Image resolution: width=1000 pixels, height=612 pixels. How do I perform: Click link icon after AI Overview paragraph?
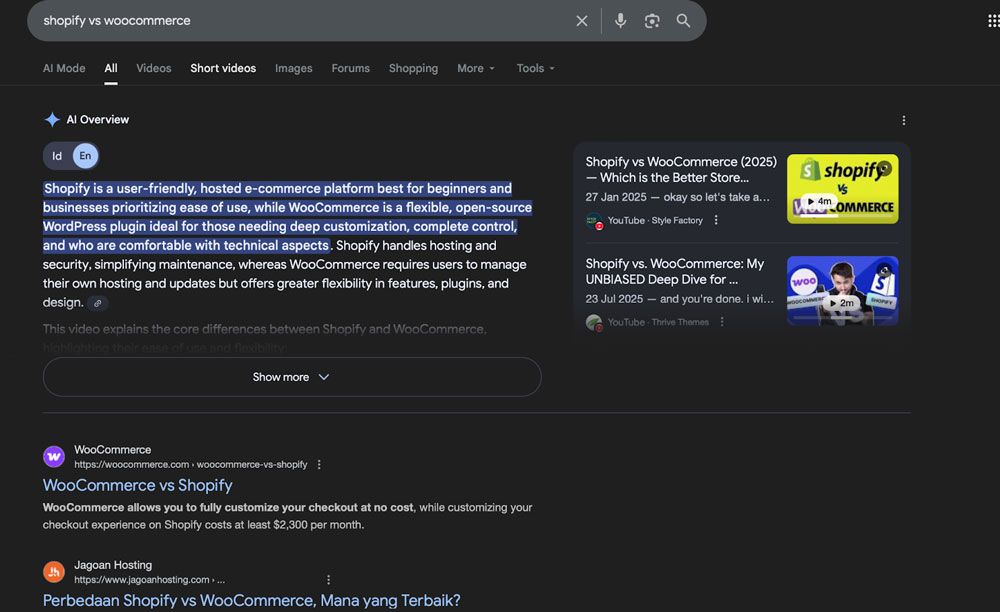[97, 303]
